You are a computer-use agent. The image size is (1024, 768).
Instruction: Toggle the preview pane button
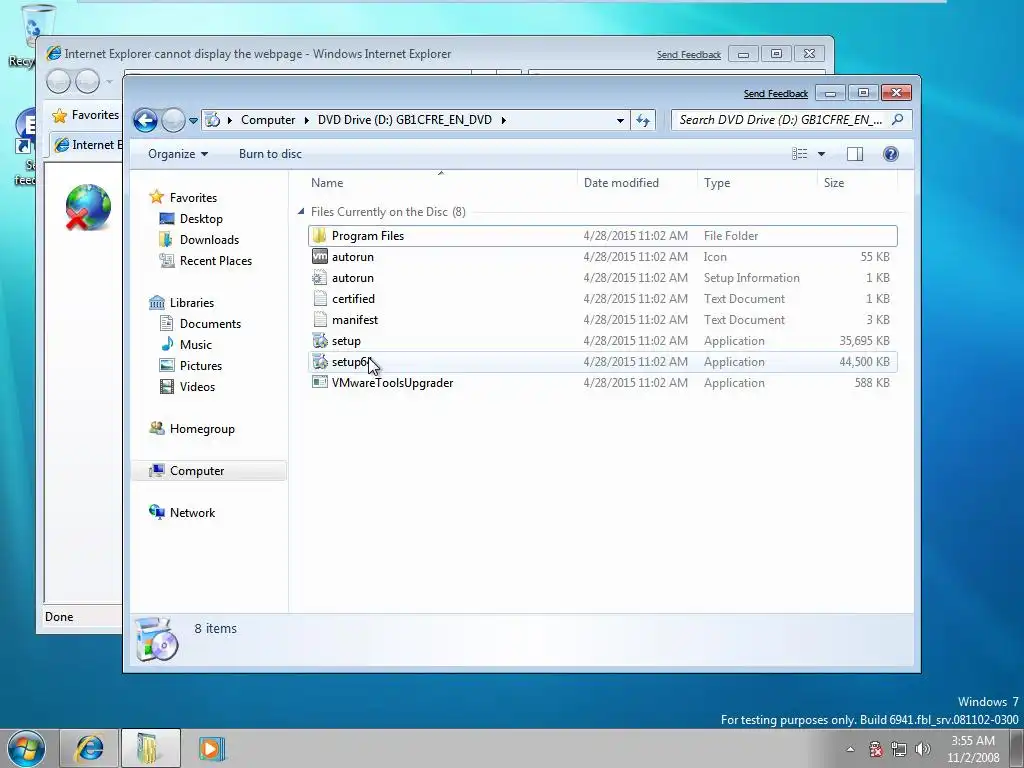pyautogui.click(x=855, y=154)
